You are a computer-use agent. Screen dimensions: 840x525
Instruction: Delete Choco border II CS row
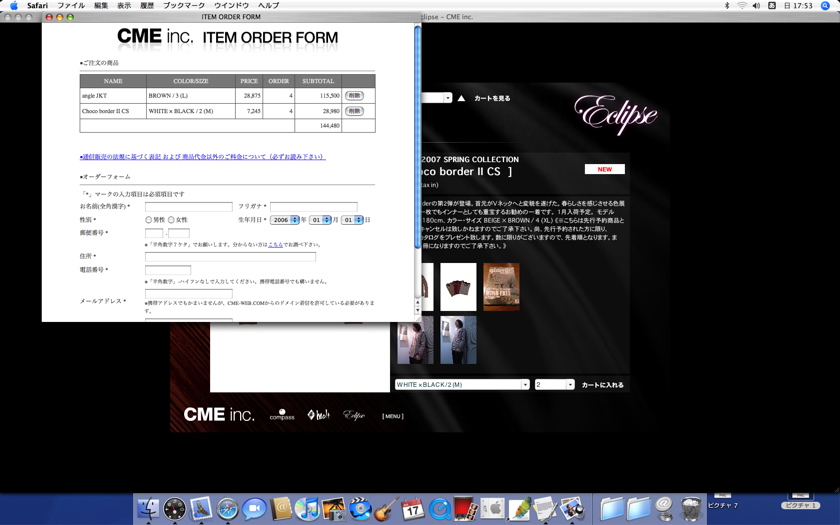(x=354, y=111)
